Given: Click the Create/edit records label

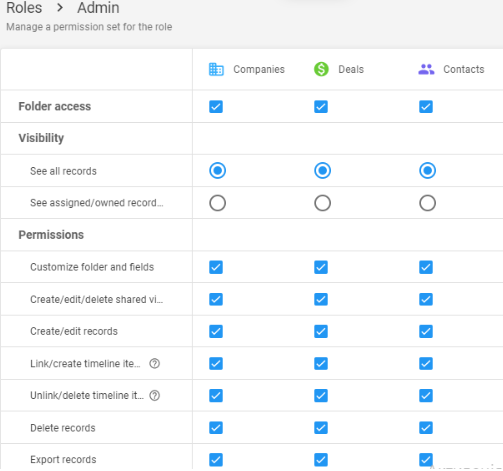Looking at the screenshot, I should click(74, 331).
